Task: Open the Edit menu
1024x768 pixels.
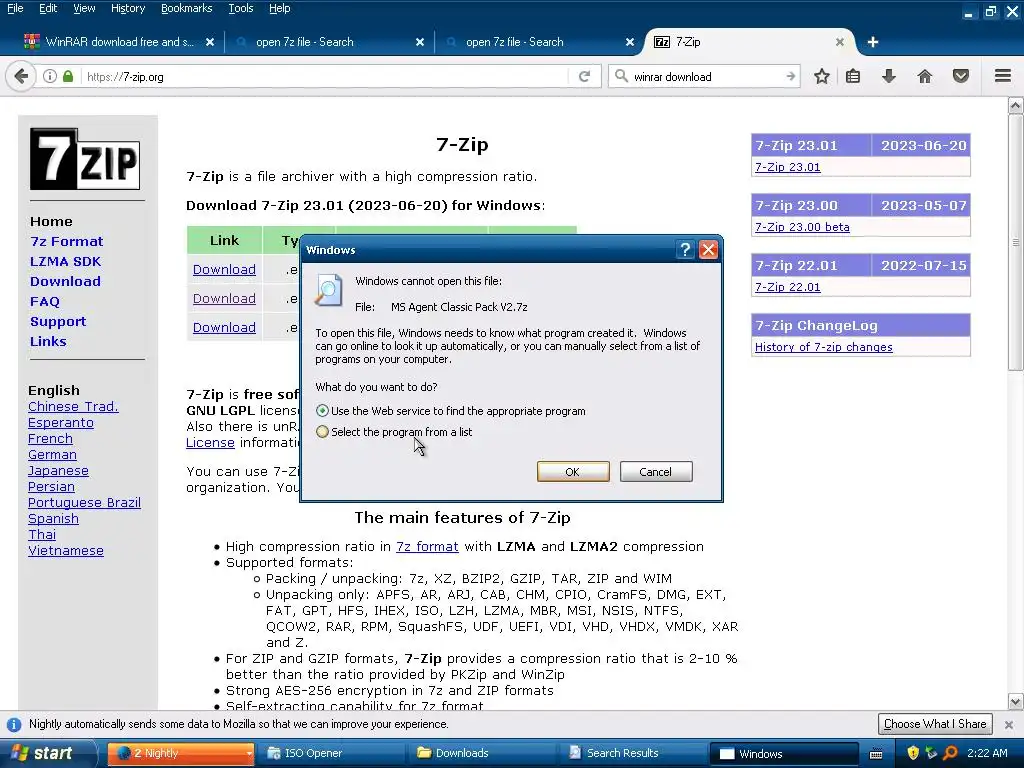Action: tap(48, 8)
